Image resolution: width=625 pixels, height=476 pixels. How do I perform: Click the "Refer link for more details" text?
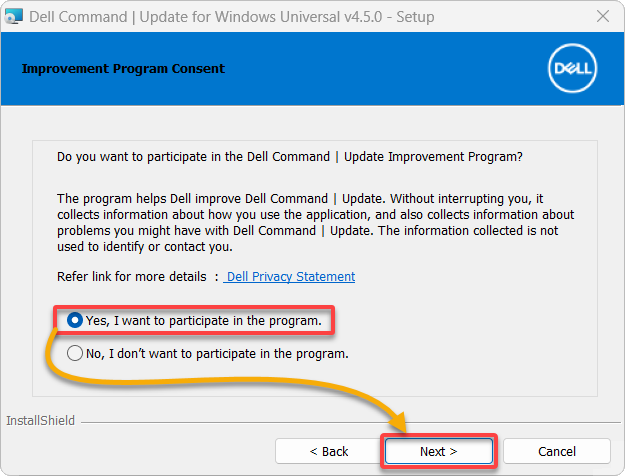tap(131, 277)
